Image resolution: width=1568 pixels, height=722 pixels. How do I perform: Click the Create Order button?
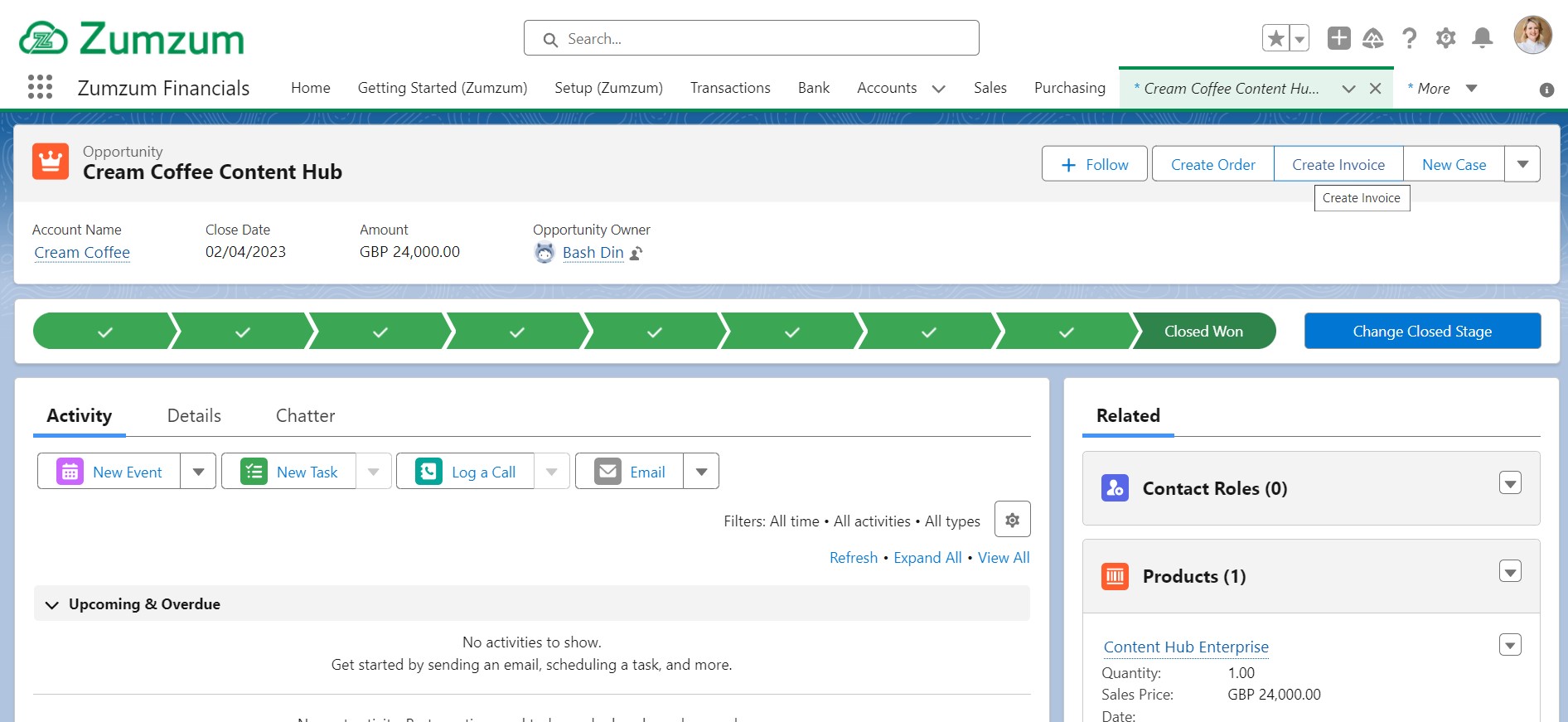coord(1212,164)
